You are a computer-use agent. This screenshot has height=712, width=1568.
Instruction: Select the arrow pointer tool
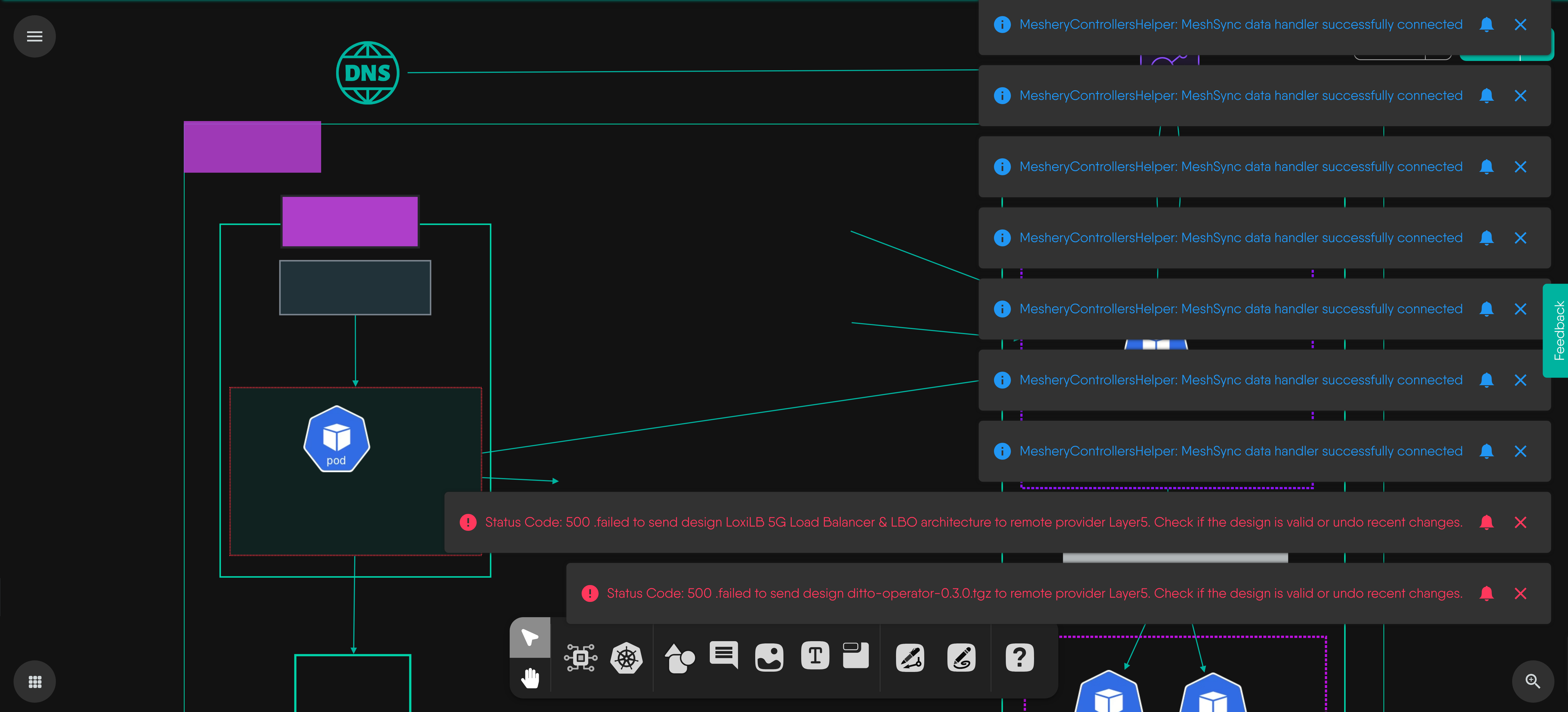[529, 637]
